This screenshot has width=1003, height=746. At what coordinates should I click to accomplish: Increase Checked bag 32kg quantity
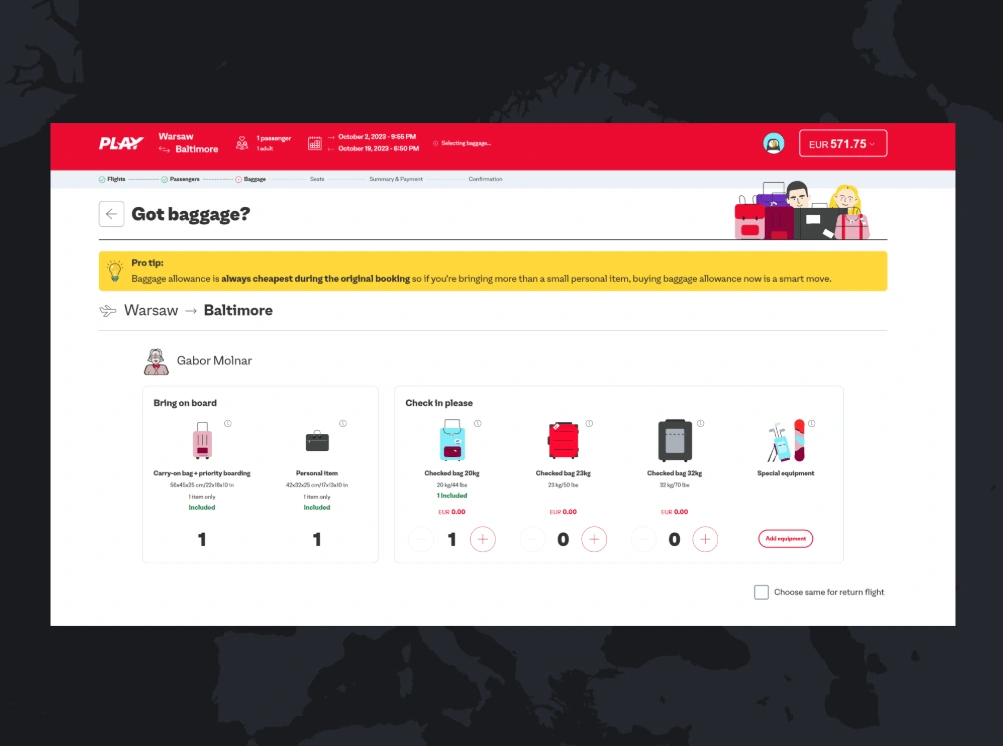point(706,539)
